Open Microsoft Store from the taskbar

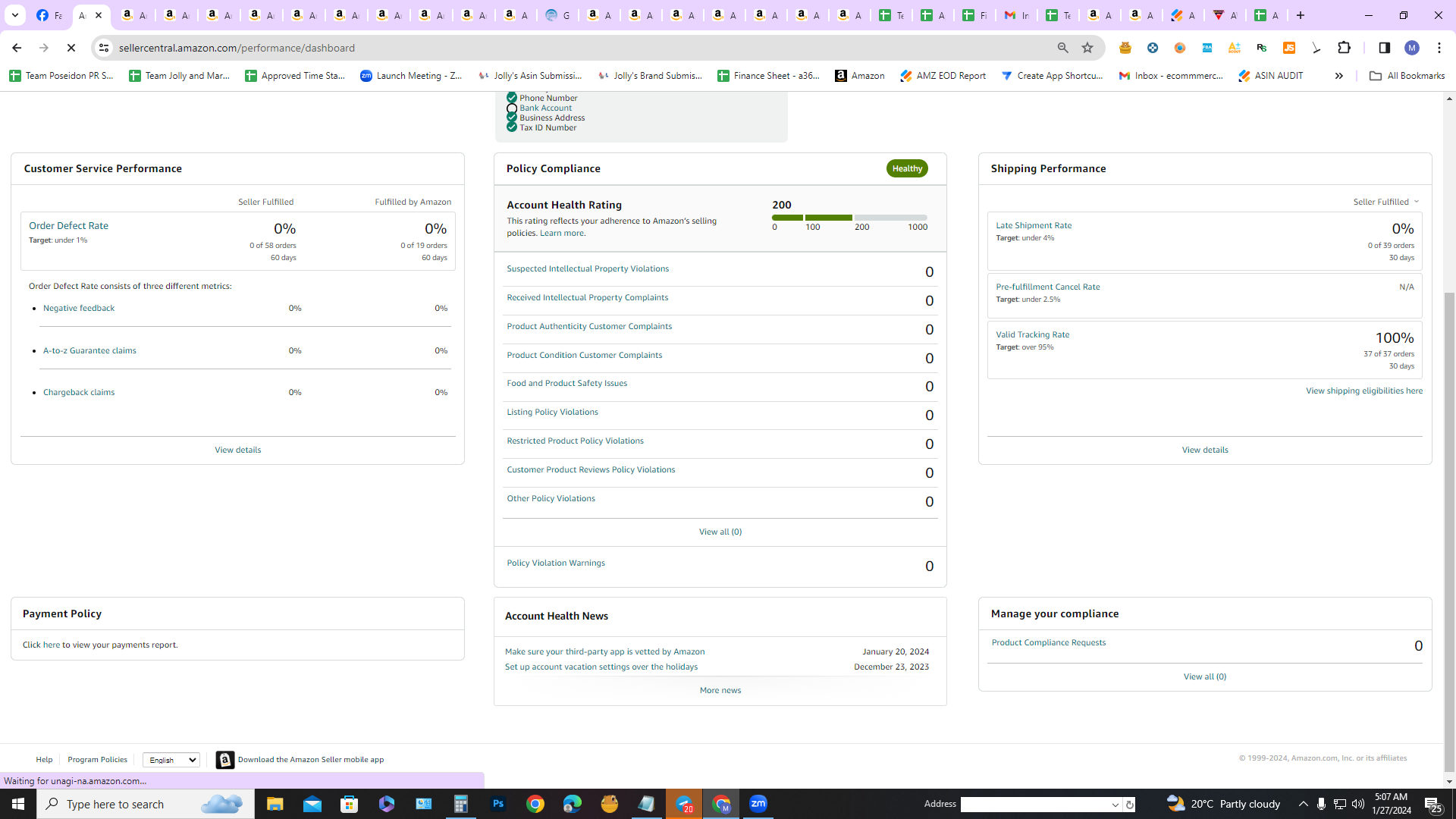[350, 804]
